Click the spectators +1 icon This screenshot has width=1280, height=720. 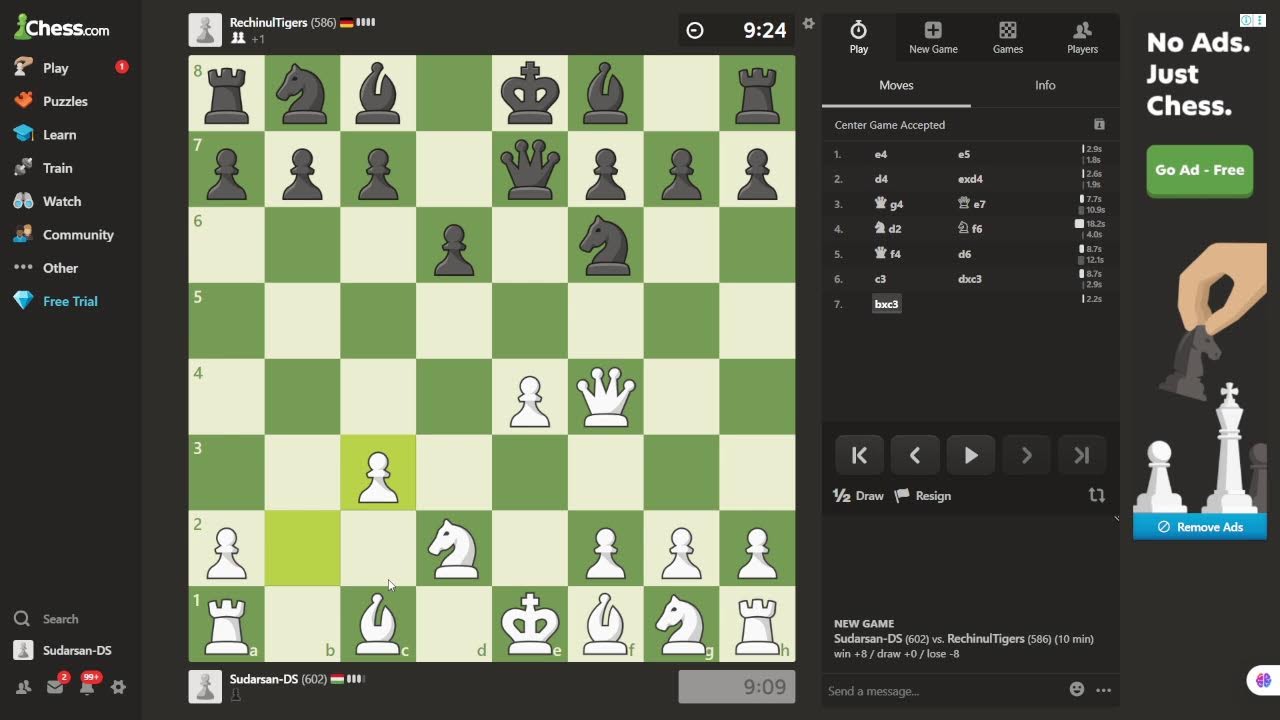pos(247,39)
